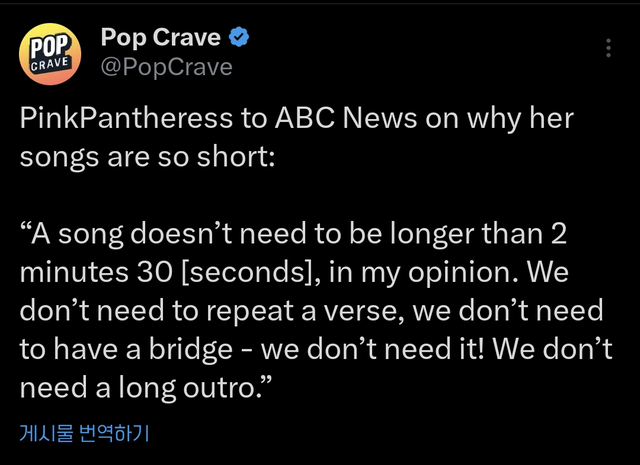This screenshot has height=465, width=640.
Task: Click the phrase "songs are so short:"
Action: click(146, 157)
